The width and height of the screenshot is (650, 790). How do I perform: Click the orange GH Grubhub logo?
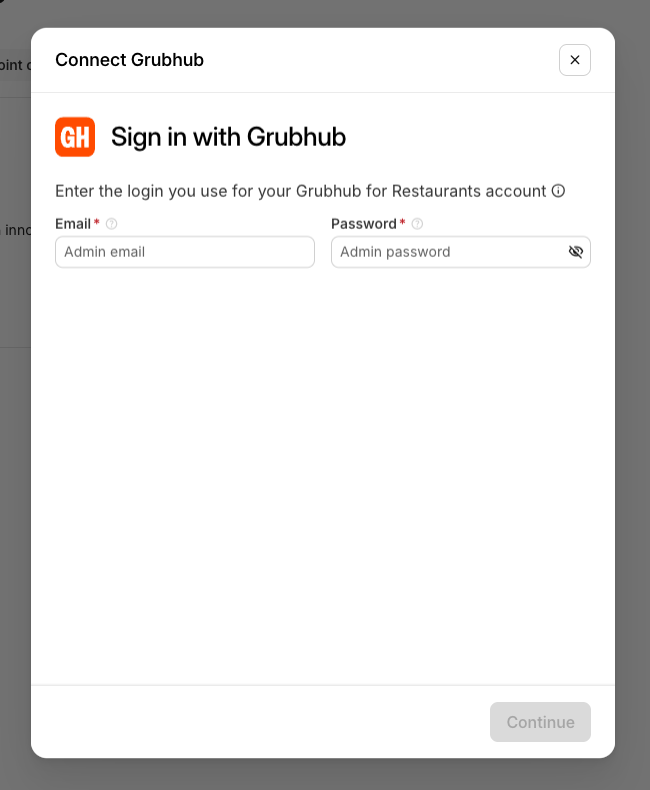[75, 137]
